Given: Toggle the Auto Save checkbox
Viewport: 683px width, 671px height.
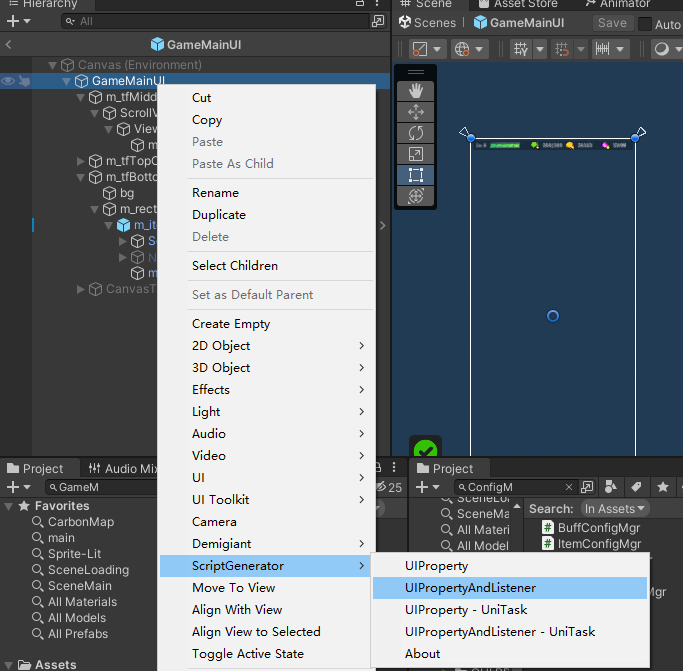Looking at the screenshot, I should tap(645, 24).
